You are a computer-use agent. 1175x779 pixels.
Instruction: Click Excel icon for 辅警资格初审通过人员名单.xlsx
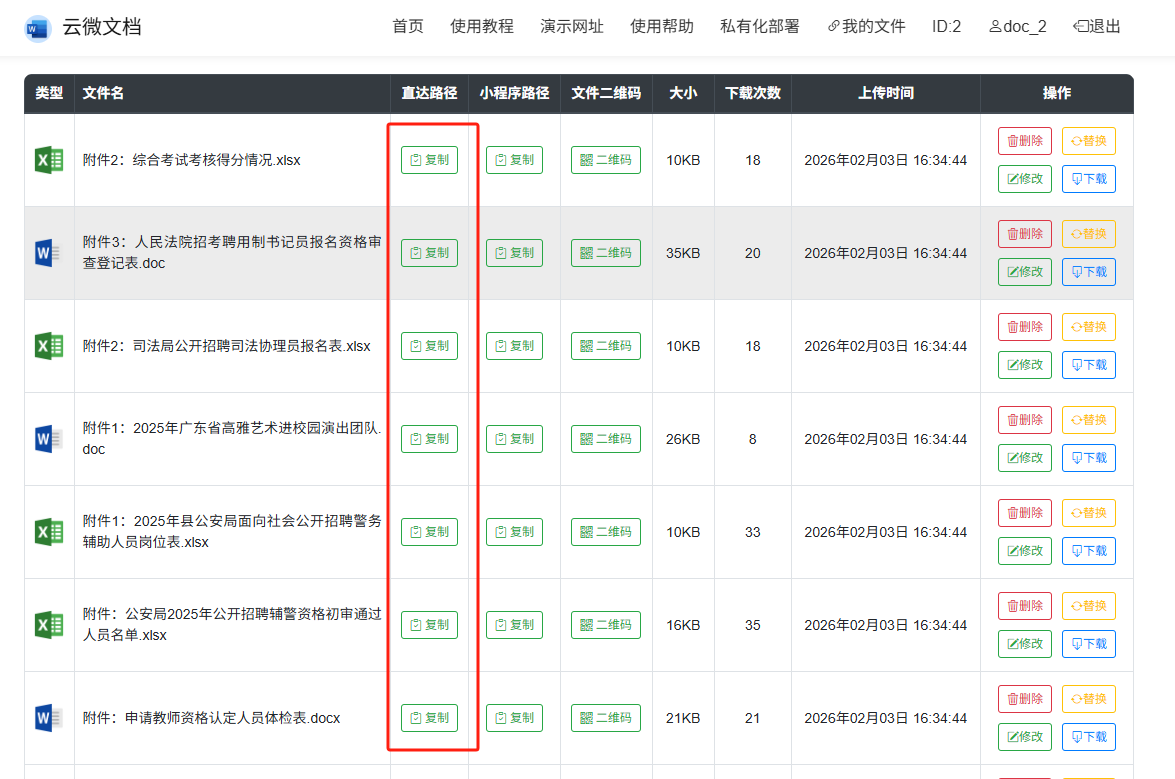[49, 625]
